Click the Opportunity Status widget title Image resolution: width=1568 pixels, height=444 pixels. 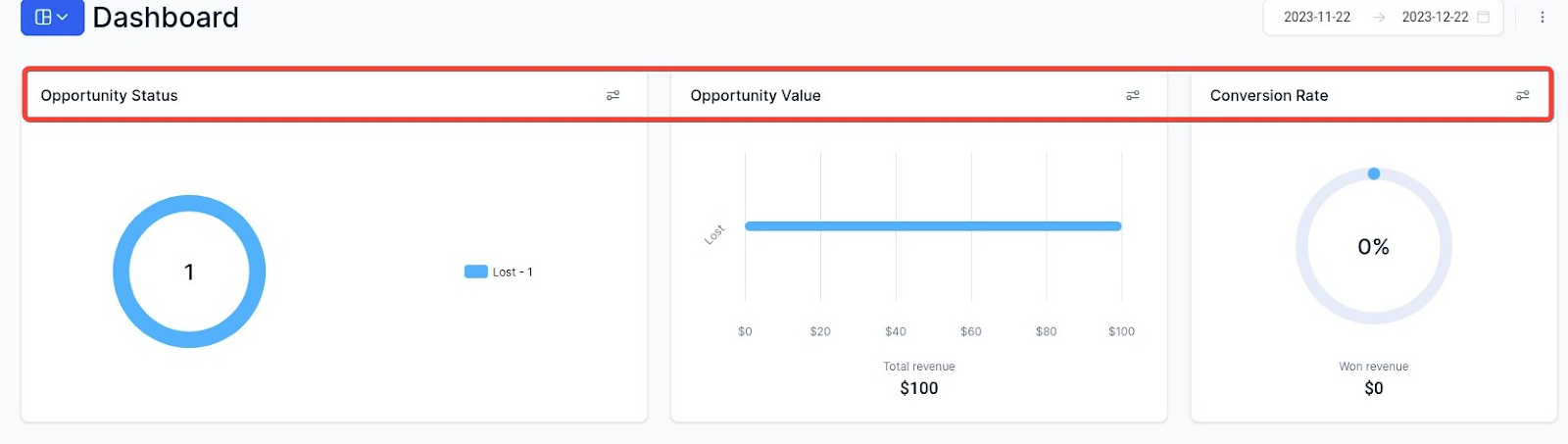point(109,95)
